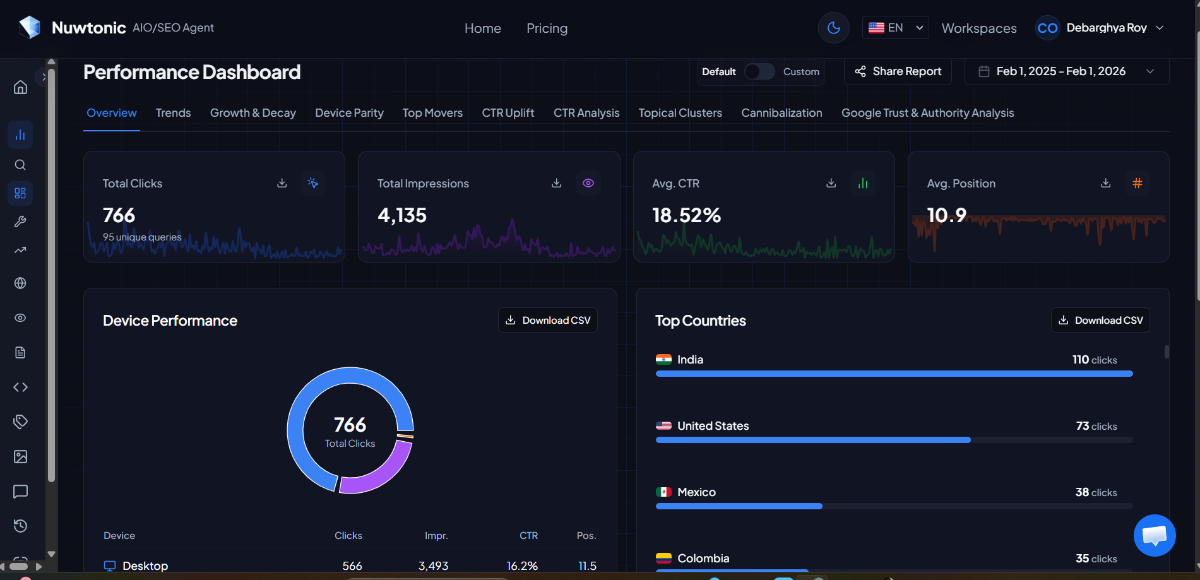Open the Cannibalization tab
Viewport: 1200px width, 580px height.
coord(781,113)
